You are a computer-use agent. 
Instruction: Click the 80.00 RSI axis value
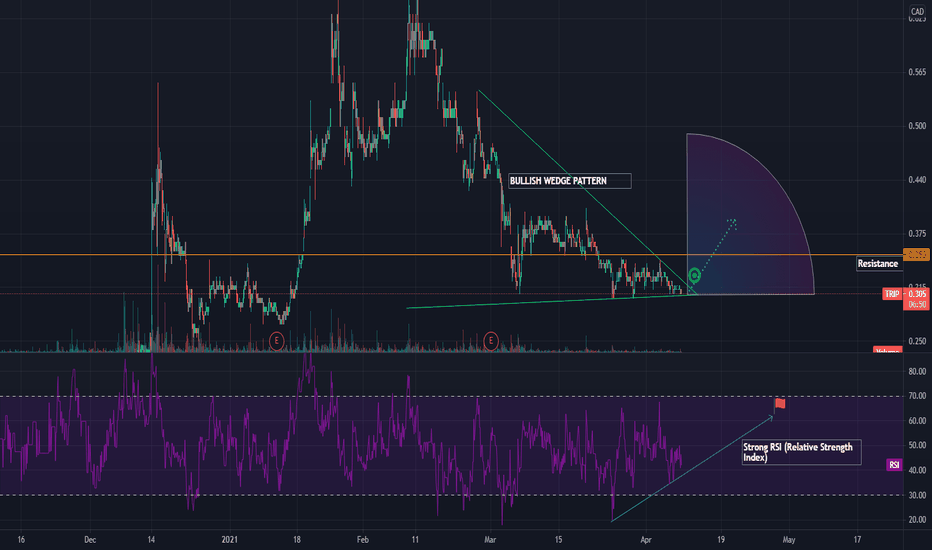(x=917, y=371)
